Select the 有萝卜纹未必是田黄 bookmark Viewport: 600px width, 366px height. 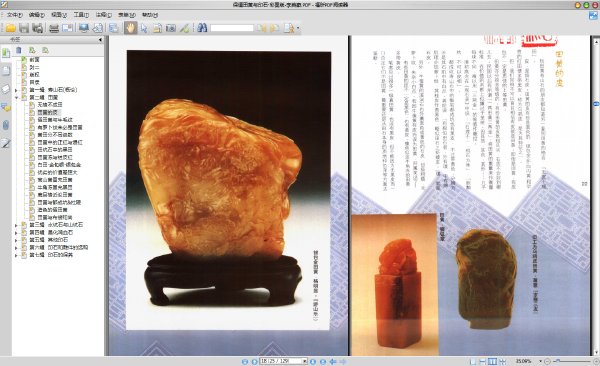click(x=60, y=127)
